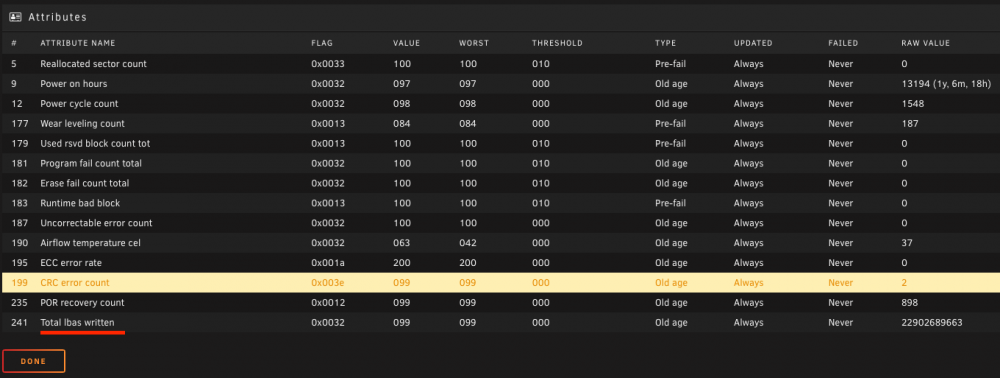Select the highlighted CRC error count row

click(500, 282)
